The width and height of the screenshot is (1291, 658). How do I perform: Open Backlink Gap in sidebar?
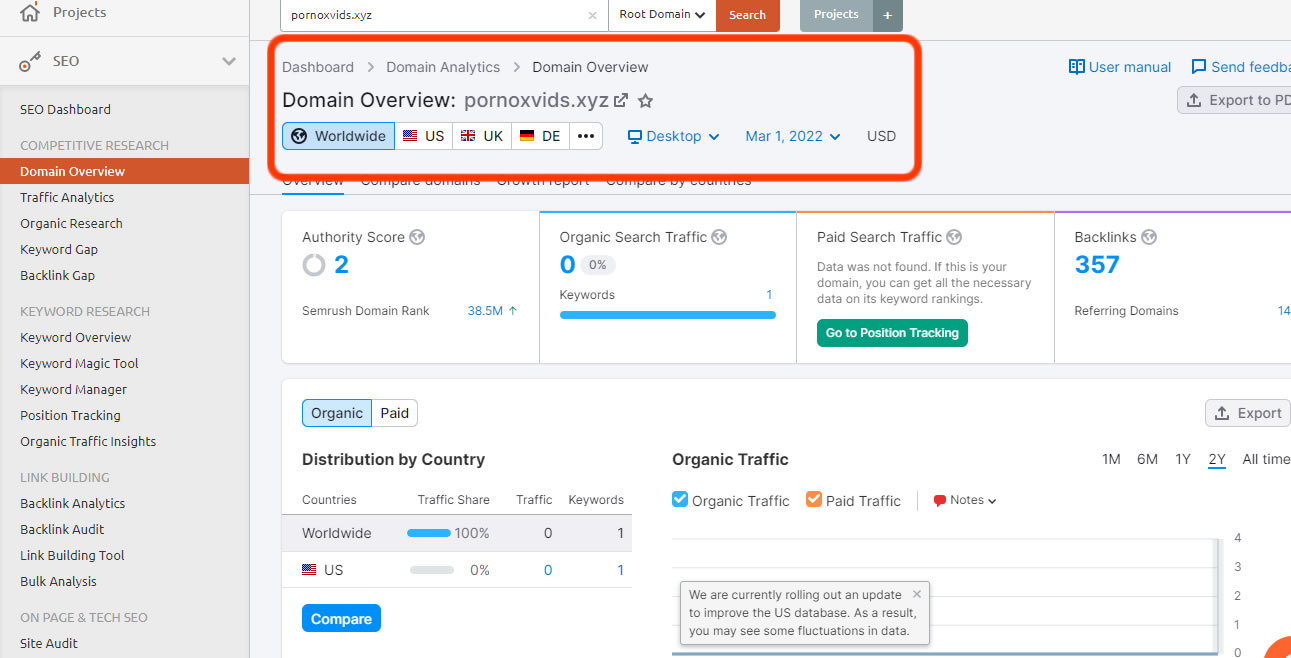[57, 275]
